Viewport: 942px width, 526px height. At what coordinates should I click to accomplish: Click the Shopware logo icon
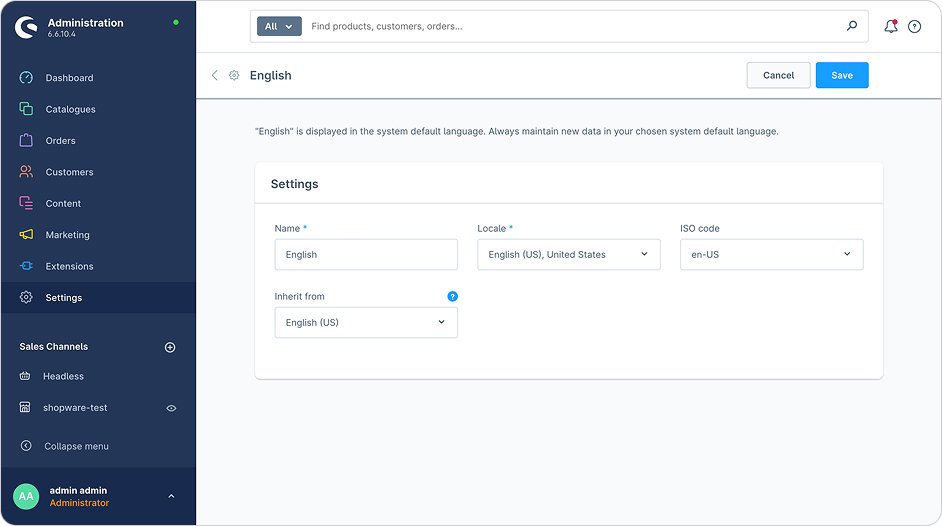(x=26, y=27)
